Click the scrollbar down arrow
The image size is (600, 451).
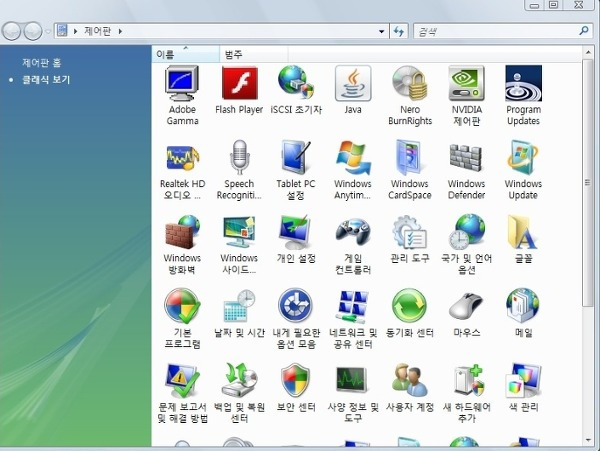[x=588, y=440]
